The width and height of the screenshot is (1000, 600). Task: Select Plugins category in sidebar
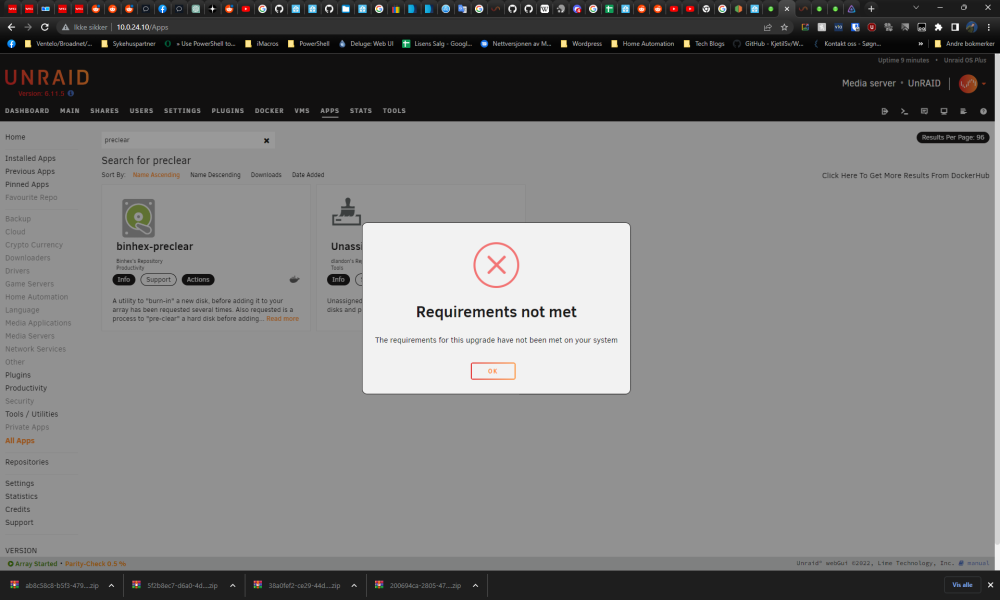tap(18, 375)
